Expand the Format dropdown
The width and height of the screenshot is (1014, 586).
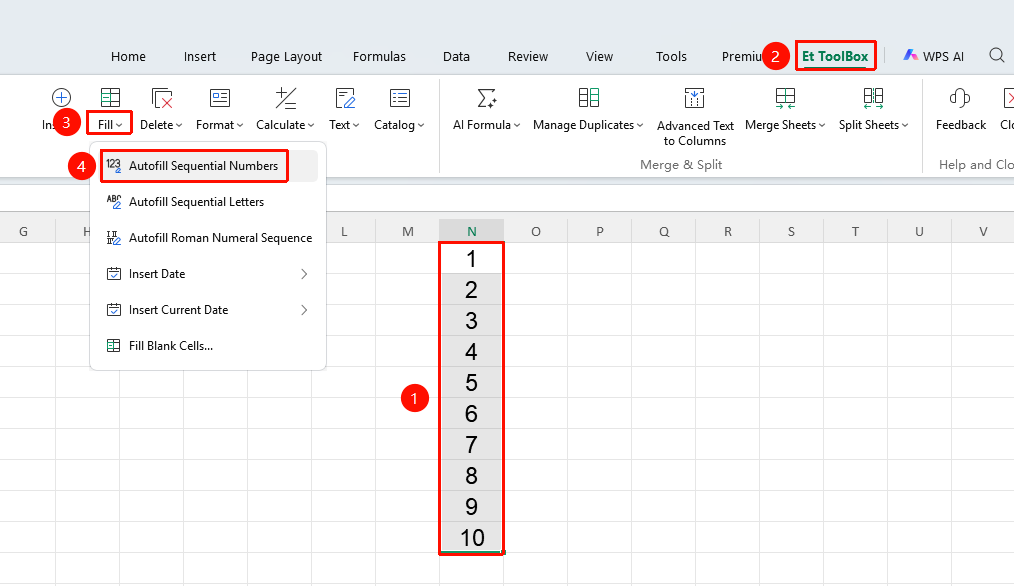point(240,125)
